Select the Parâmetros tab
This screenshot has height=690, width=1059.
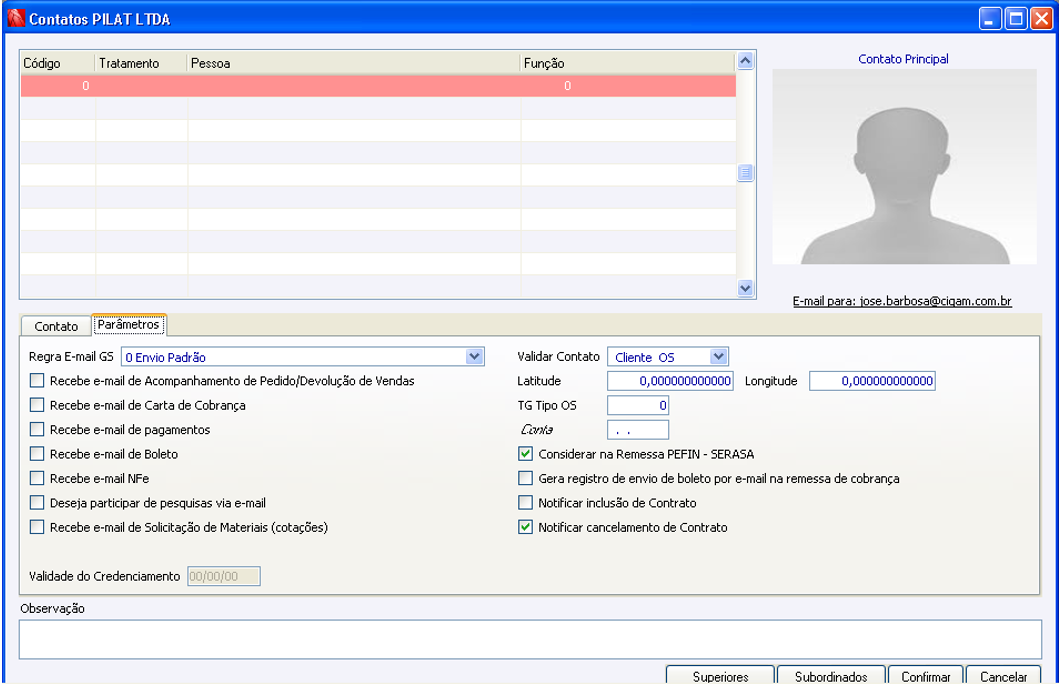click(x=128, y=325)
